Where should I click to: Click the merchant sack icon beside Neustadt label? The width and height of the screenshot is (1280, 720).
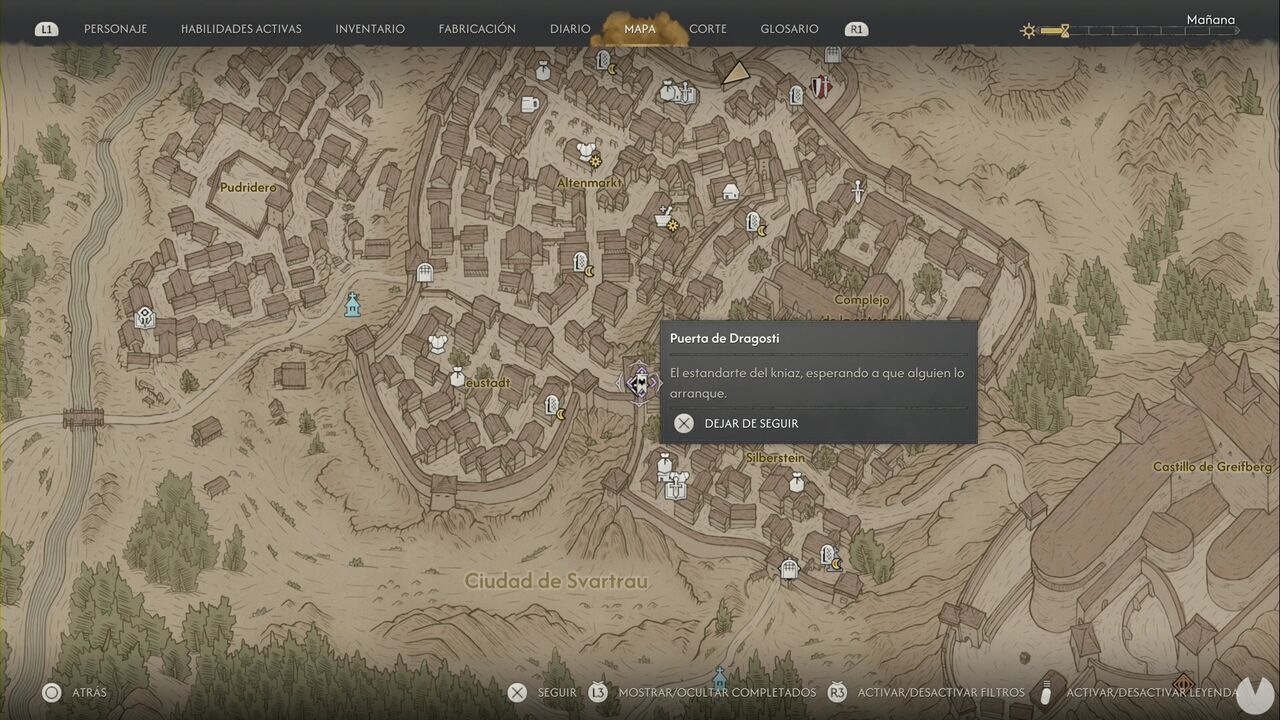coord(457,377)
